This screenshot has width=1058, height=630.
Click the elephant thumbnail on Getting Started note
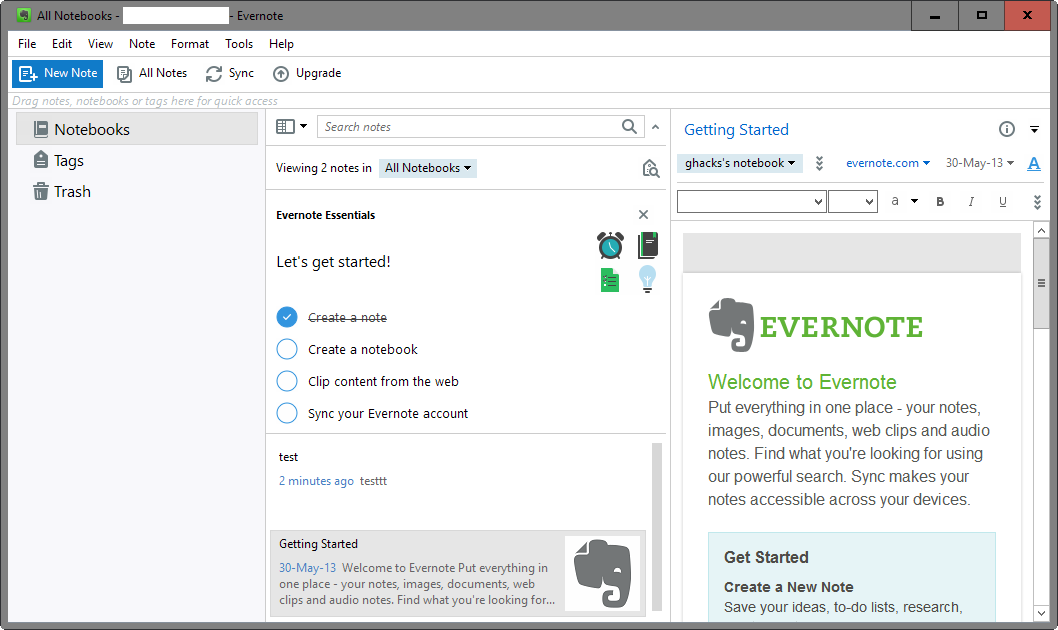(x=602, y=574)
